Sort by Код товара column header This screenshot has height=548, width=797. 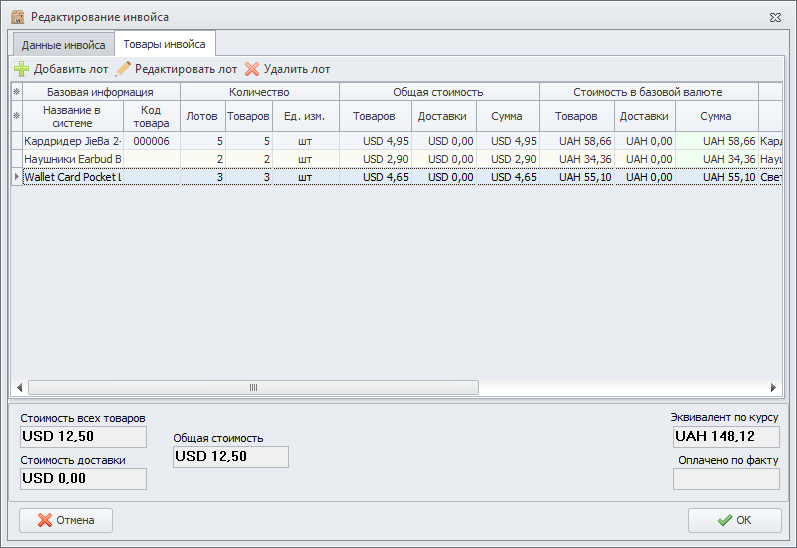[x=152, y=116]
